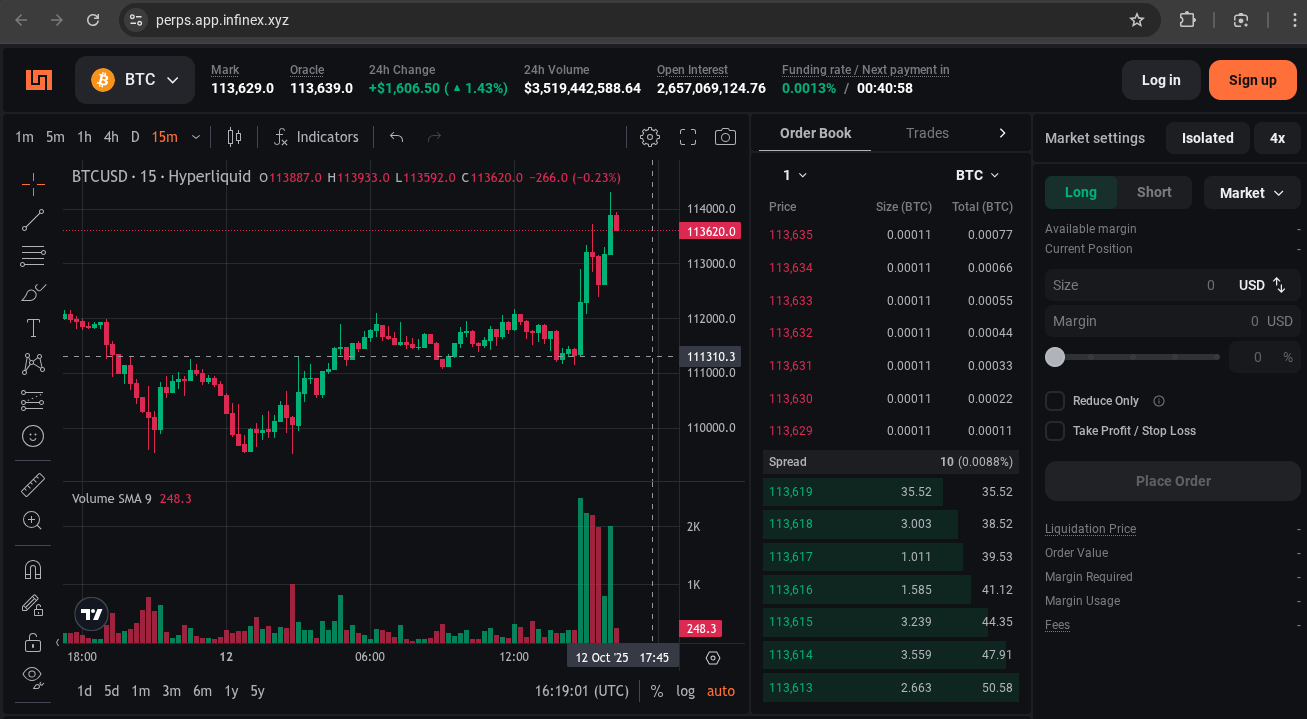Select the Short side tab
This screenshot has width=1307, height=719.
pyautogui.click(x=1154, y=193)
